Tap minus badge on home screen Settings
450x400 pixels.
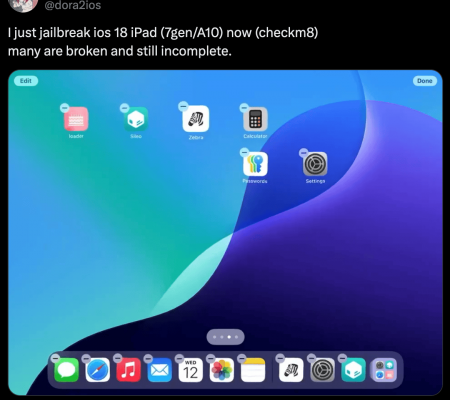(x=304, y=153)
